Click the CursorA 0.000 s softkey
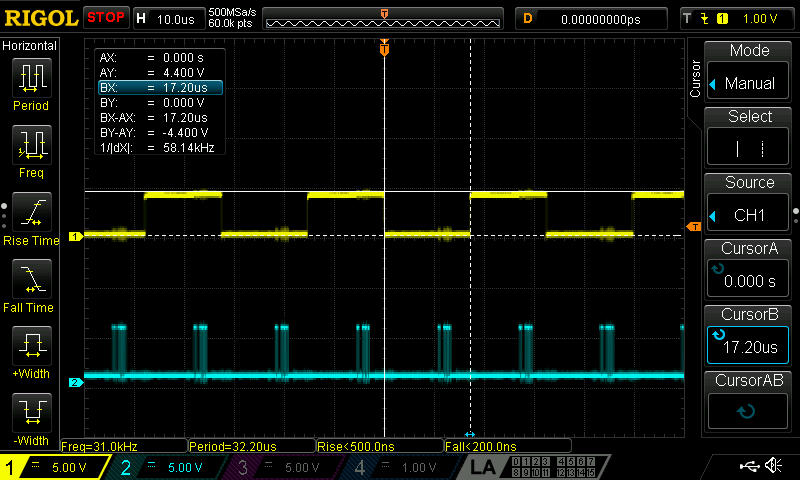 tap(748, 269)
